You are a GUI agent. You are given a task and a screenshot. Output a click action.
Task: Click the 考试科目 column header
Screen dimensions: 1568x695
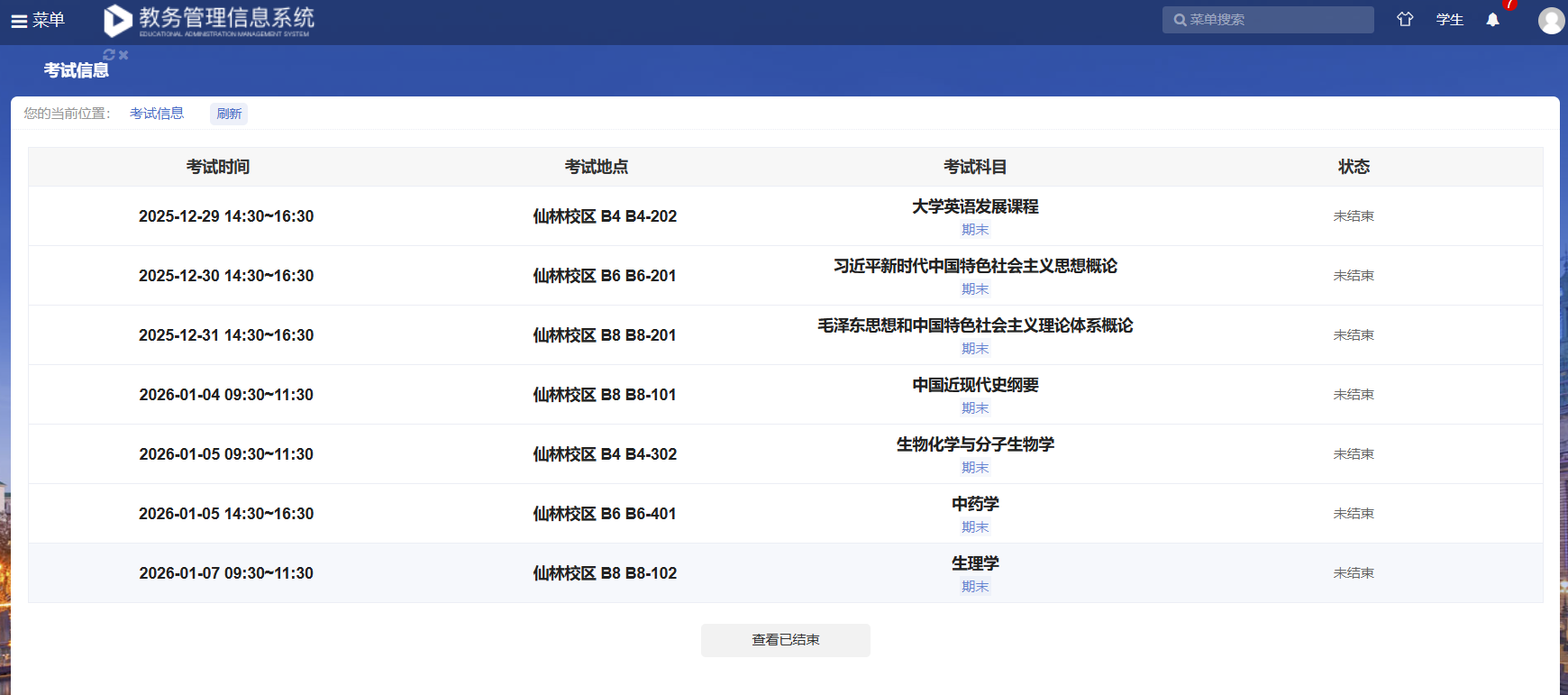click(x=975, y=167)
